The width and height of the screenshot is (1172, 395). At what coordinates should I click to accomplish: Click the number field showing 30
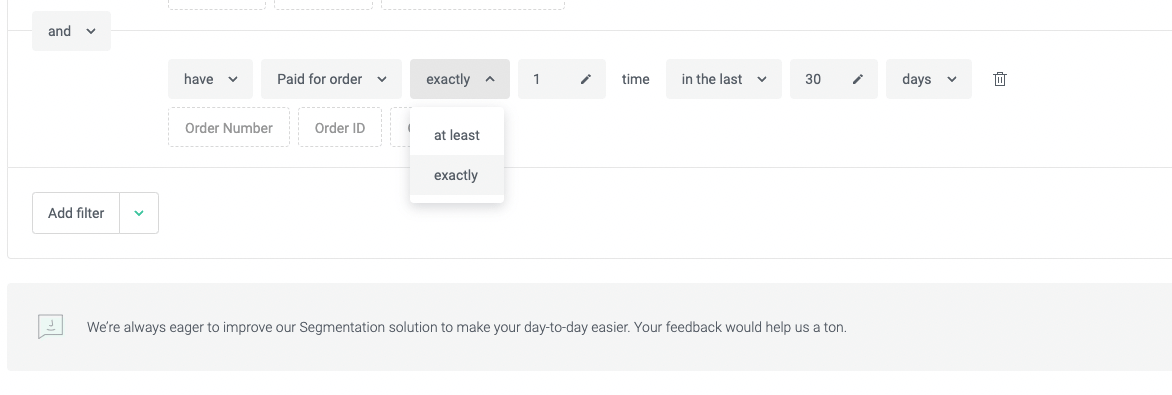pos(833,79)
